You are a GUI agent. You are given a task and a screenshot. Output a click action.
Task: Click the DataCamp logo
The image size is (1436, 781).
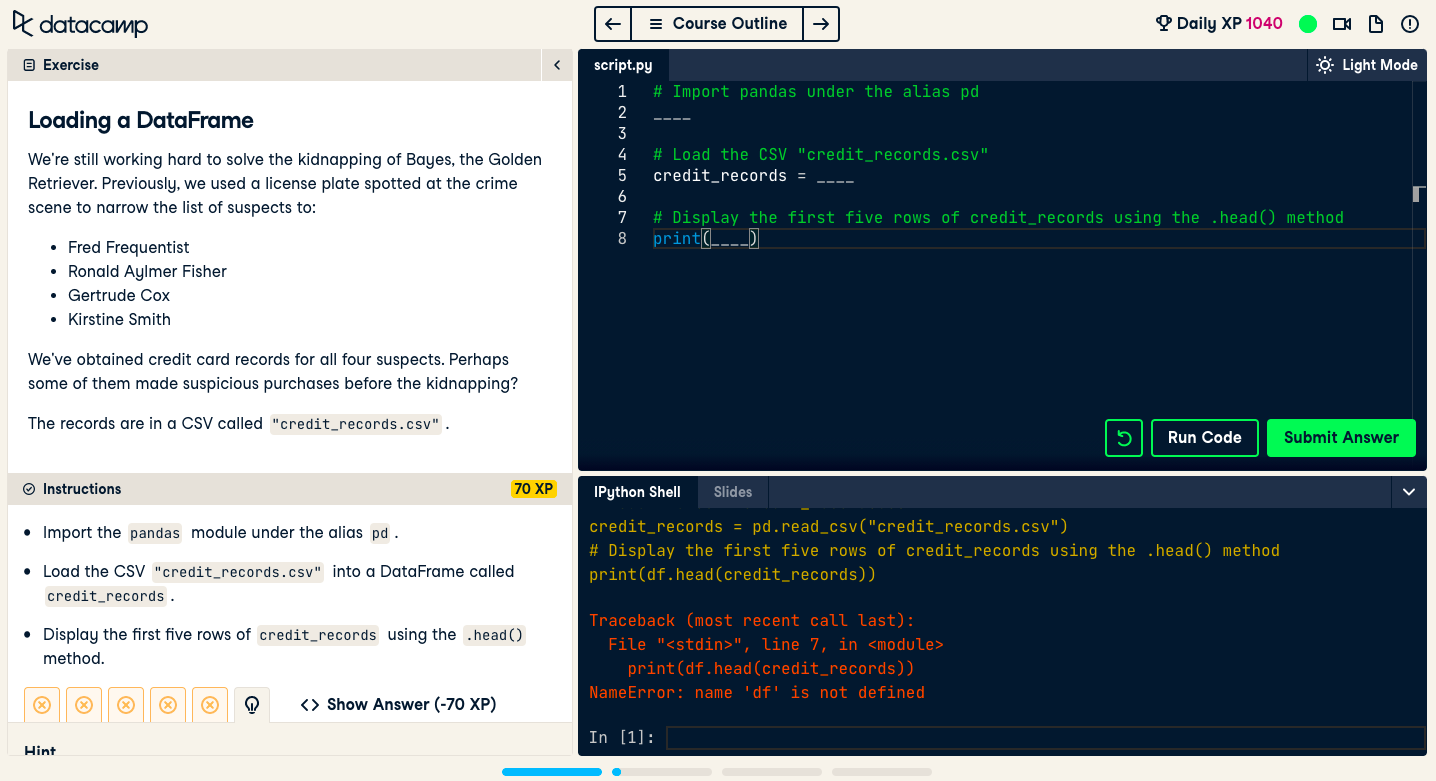point(79,23)
